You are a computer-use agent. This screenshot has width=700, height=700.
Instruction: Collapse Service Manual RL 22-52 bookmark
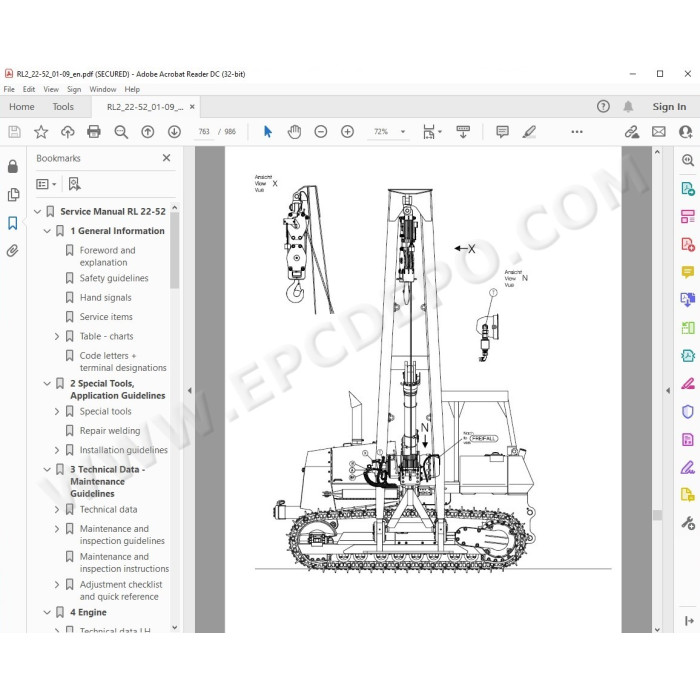point(38,212)
